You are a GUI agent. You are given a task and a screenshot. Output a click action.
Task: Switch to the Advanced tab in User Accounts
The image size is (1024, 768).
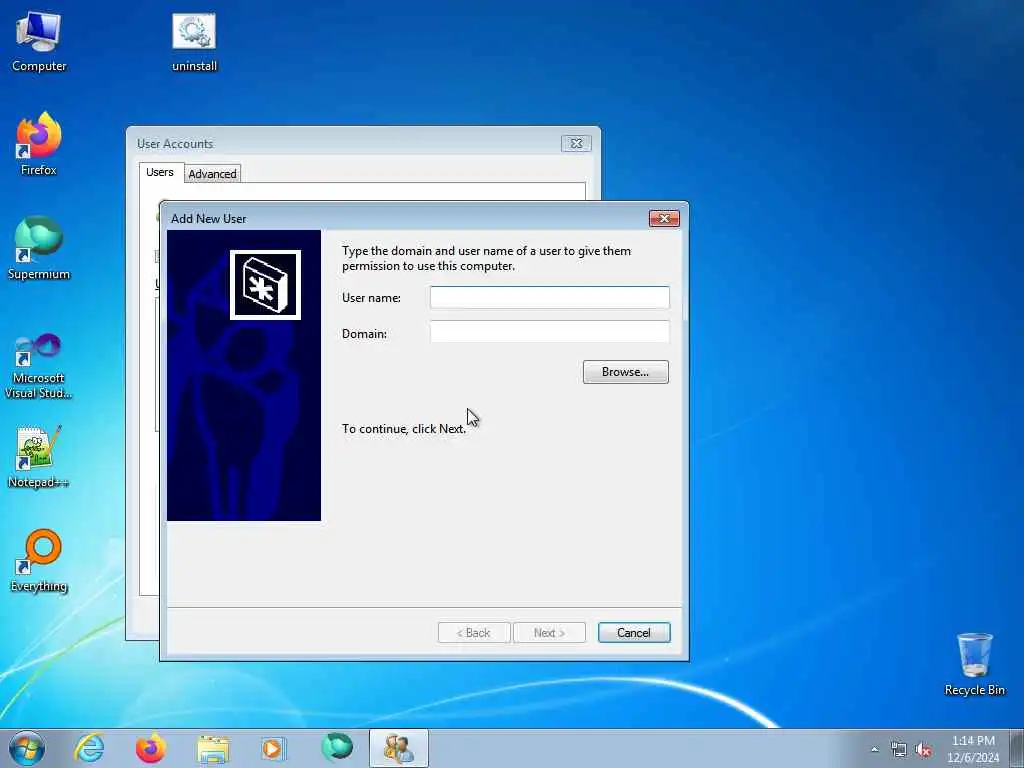pos(212,173)
